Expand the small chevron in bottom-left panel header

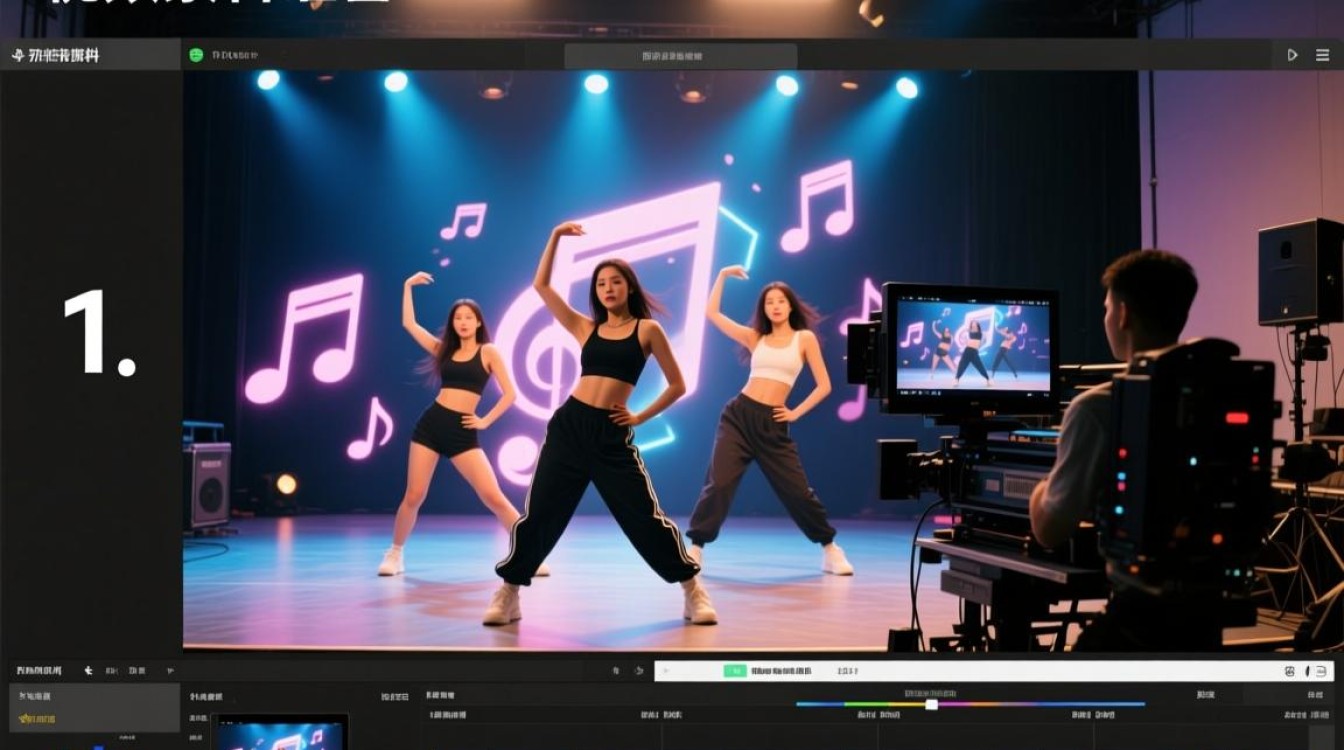coord(170,671)
